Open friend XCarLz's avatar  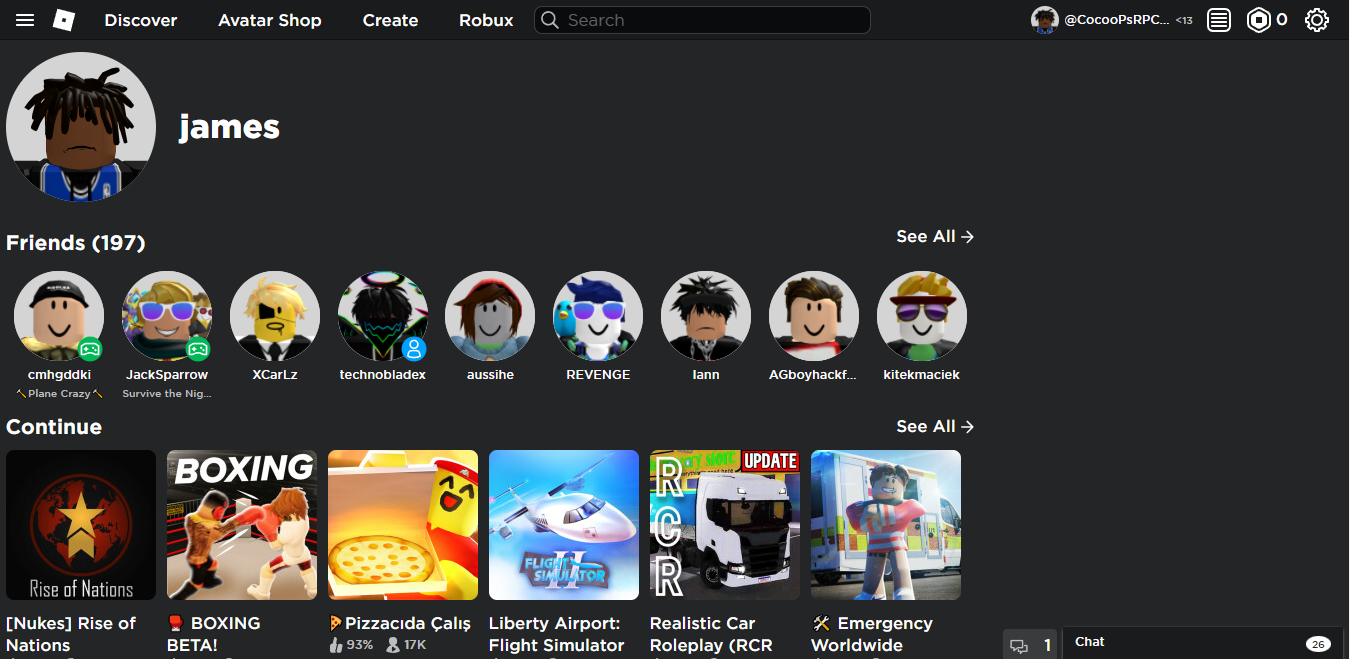point(275,316)
